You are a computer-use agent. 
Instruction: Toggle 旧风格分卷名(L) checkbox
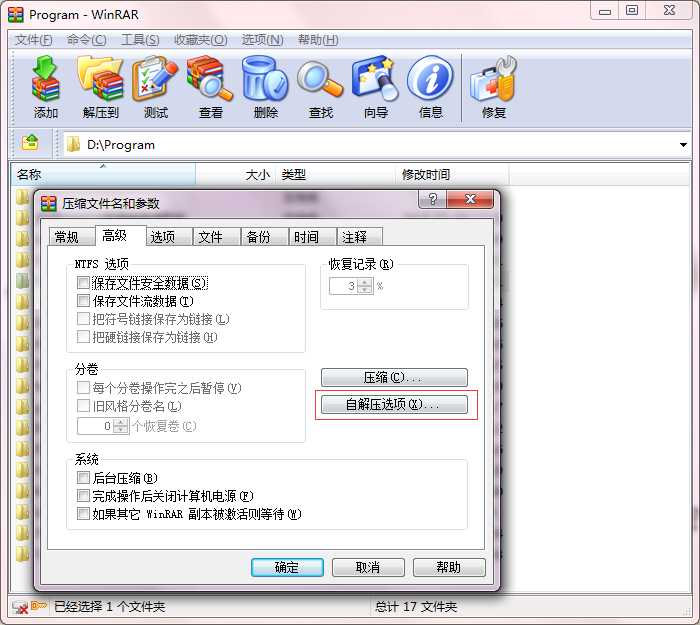pos(83,405)
